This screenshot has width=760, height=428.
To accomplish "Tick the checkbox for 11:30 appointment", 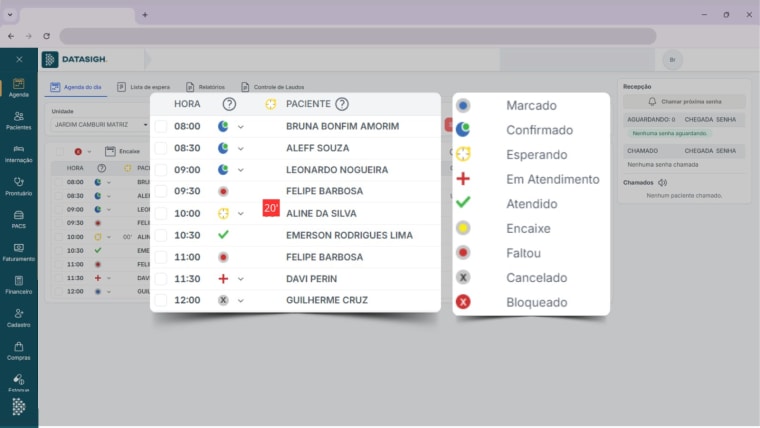I will 161,279.
